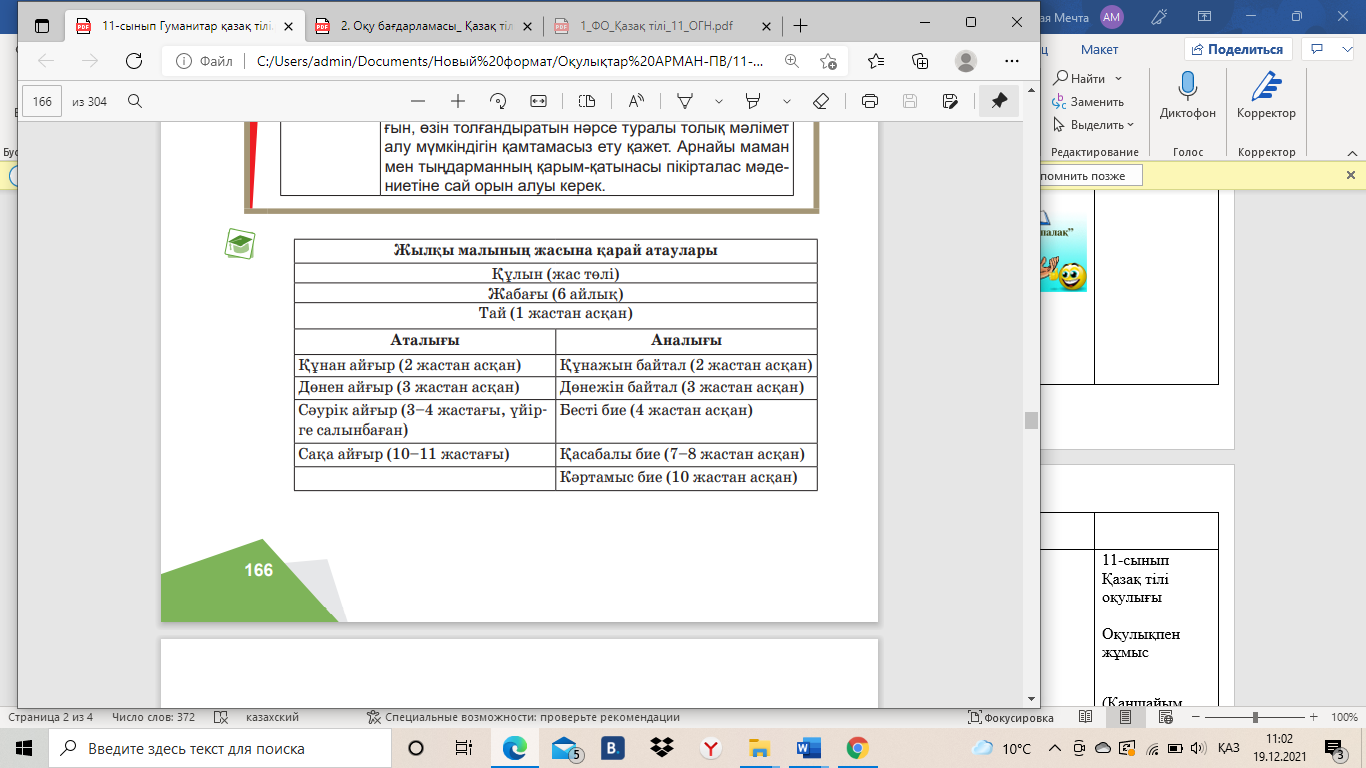
Task: Zoom out of the PDF page
Action: (418, 101)
